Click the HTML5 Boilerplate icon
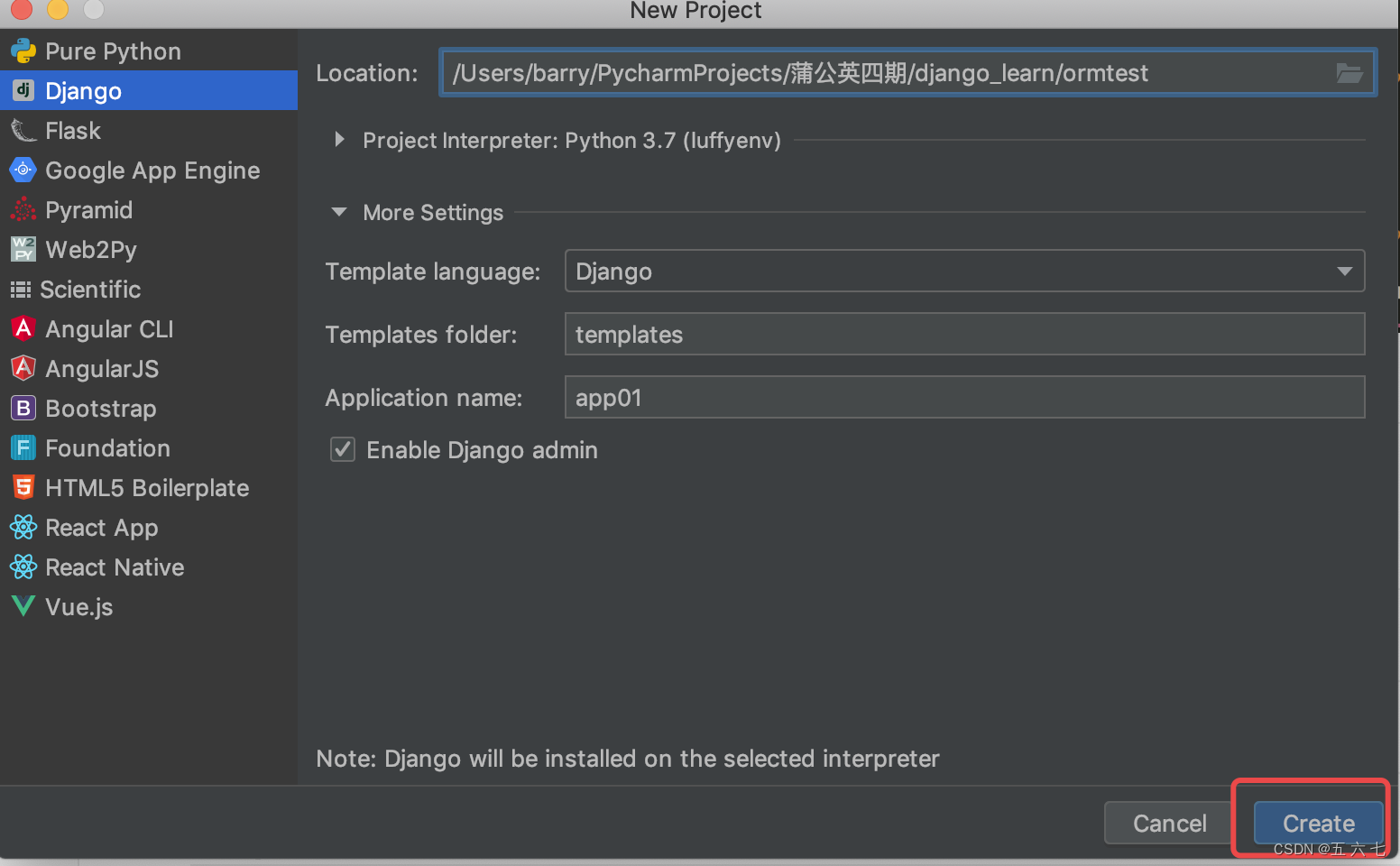The image size is (1400, 866). click(23, 487)
